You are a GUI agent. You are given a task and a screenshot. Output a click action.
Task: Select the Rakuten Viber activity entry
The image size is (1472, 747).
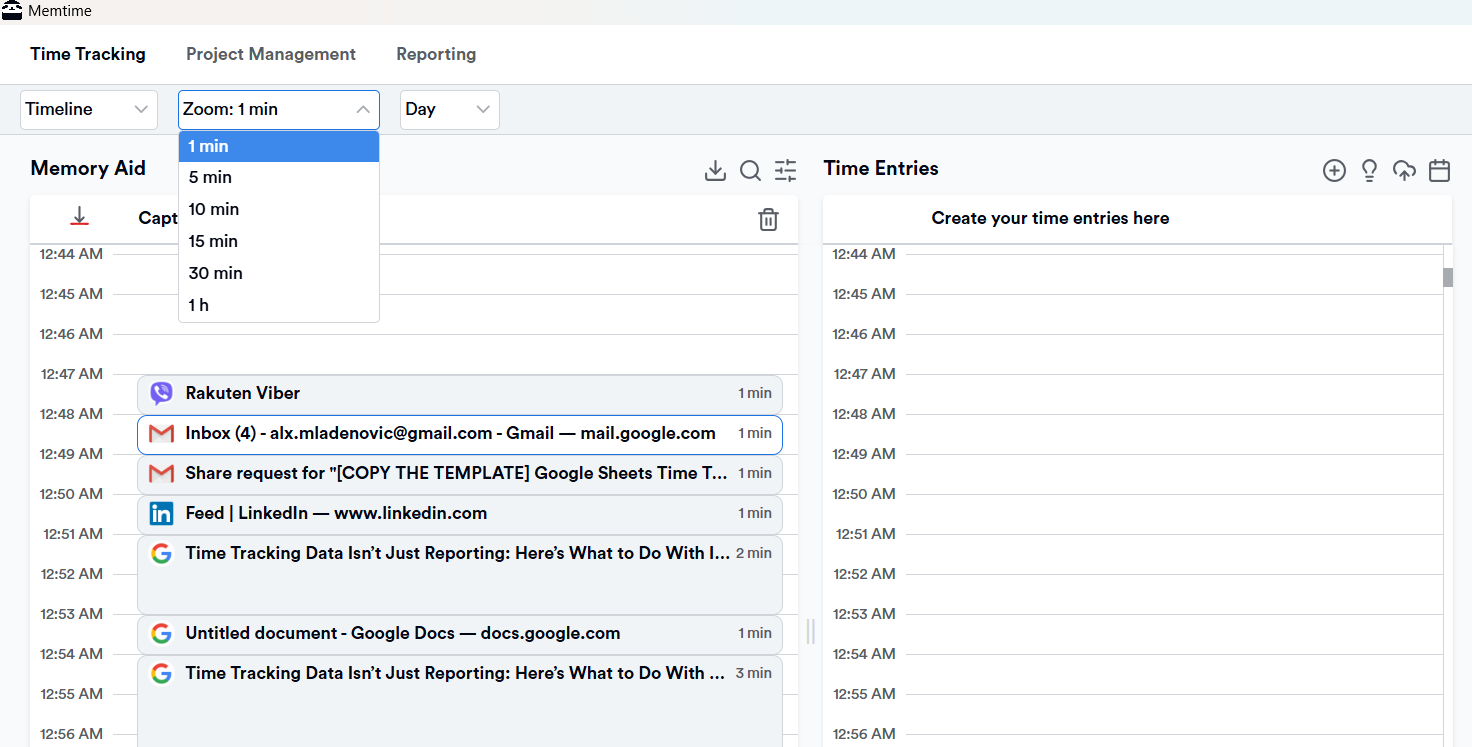460,394
